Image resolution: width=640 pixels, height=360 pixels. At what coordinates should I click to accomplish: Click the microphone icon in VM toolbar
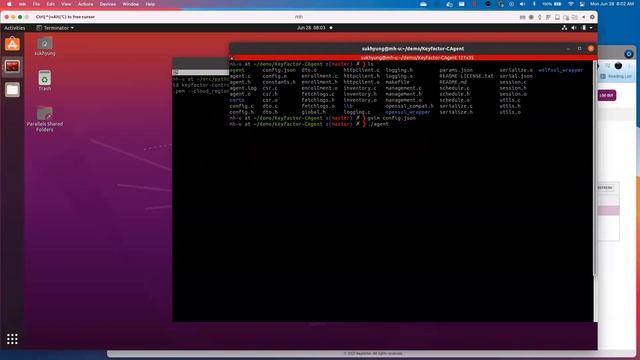click(540, 17)
